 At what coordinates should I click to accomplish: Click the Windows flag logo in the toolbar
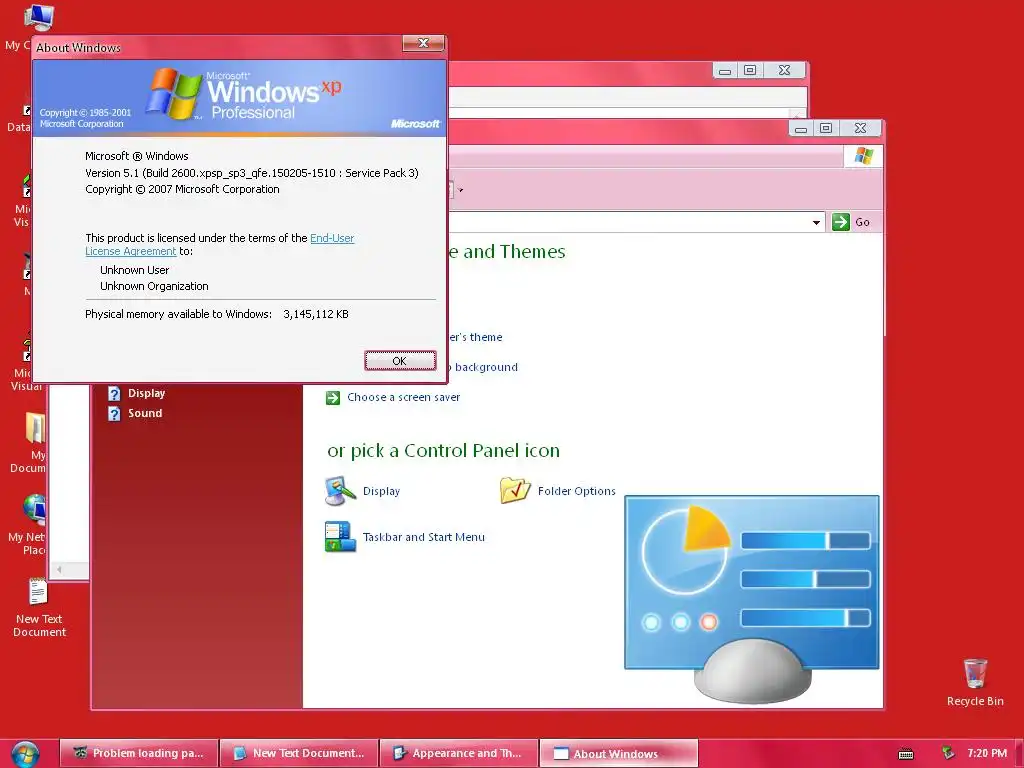click(863, 156)
